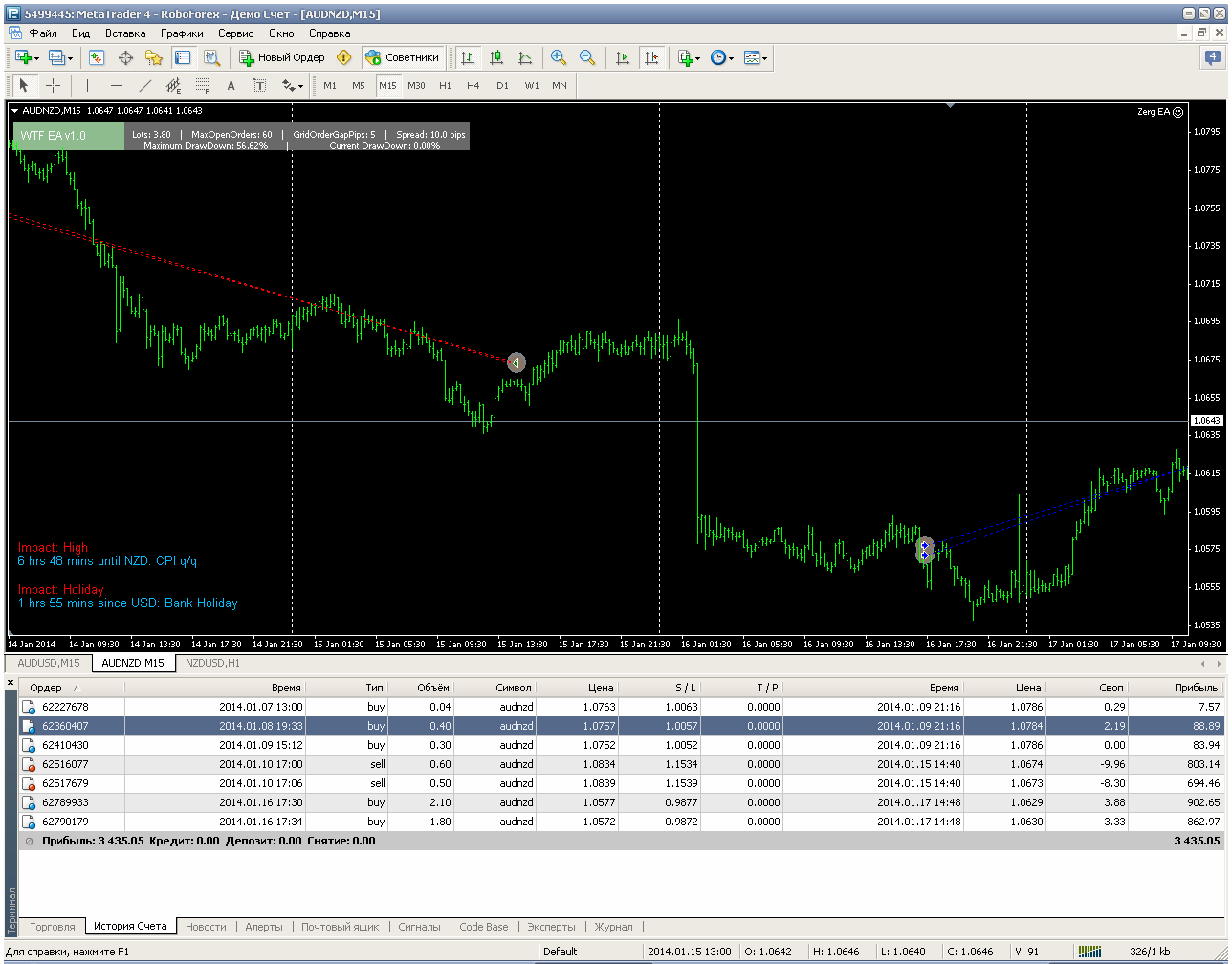The image size is (1232, 964).
Task: Click the yellow MetaEditor diamond icon
Action: 344,57
